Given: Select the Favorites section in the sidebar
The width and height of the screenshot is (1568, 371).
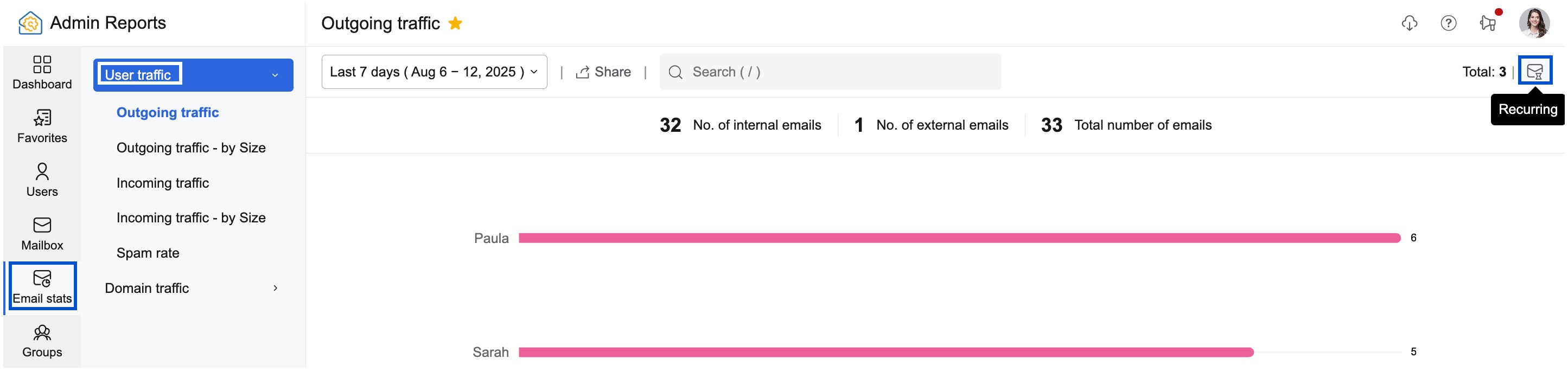Looking at the screenshot, I should point(41,126).
